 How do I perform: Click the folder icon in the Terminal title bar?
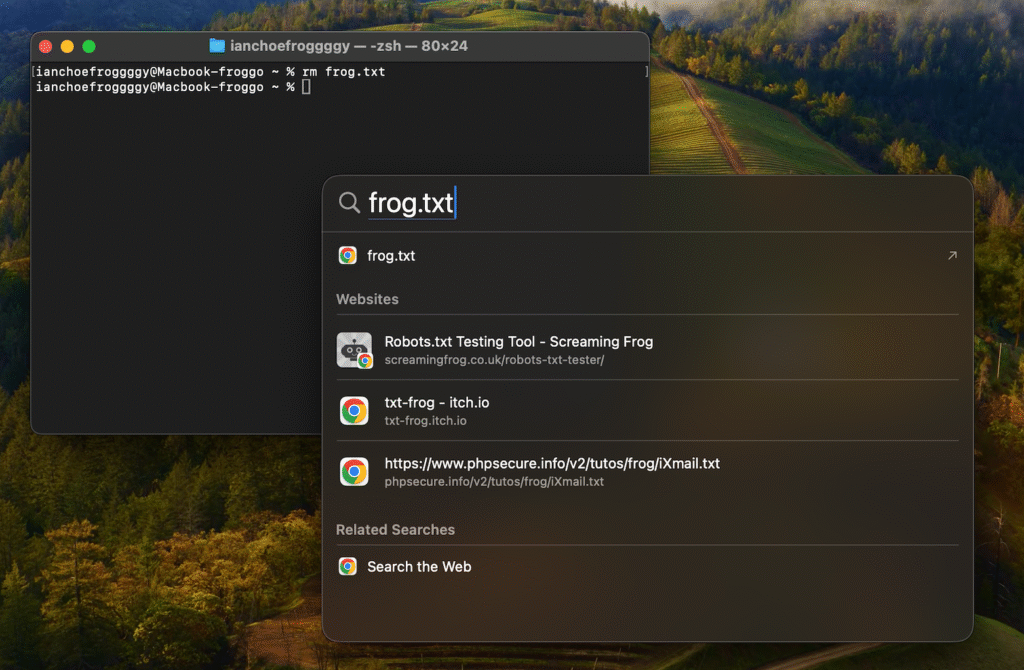pyautogui.click(x=217, y=46)
